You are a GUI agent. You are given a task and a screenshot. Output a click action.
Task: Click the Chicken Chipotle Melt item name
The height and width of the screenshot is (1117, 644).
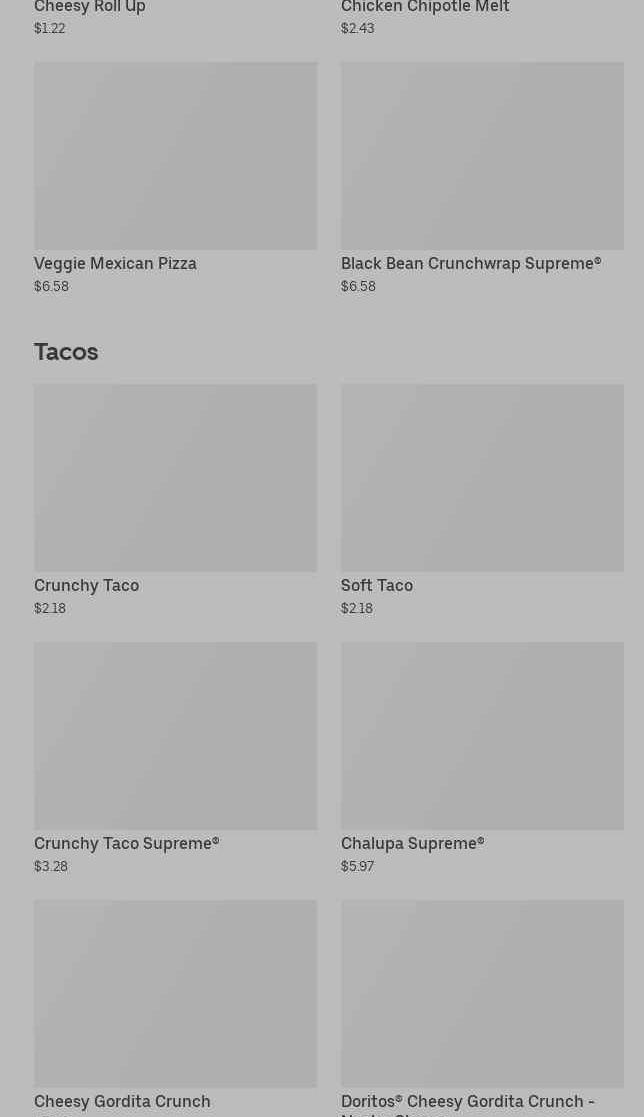pos(425,8)
